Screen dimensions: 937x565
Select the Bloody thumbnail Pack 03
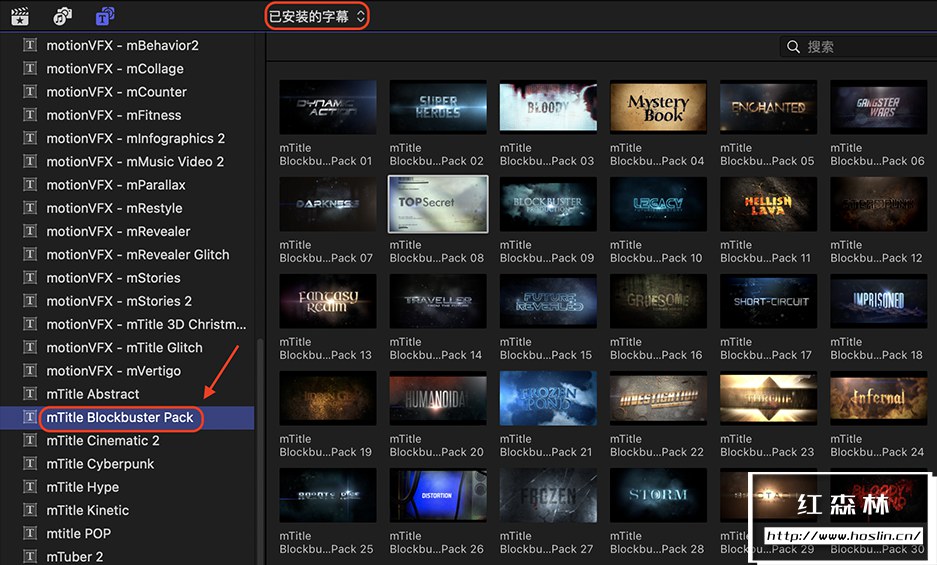click(548, 107)
